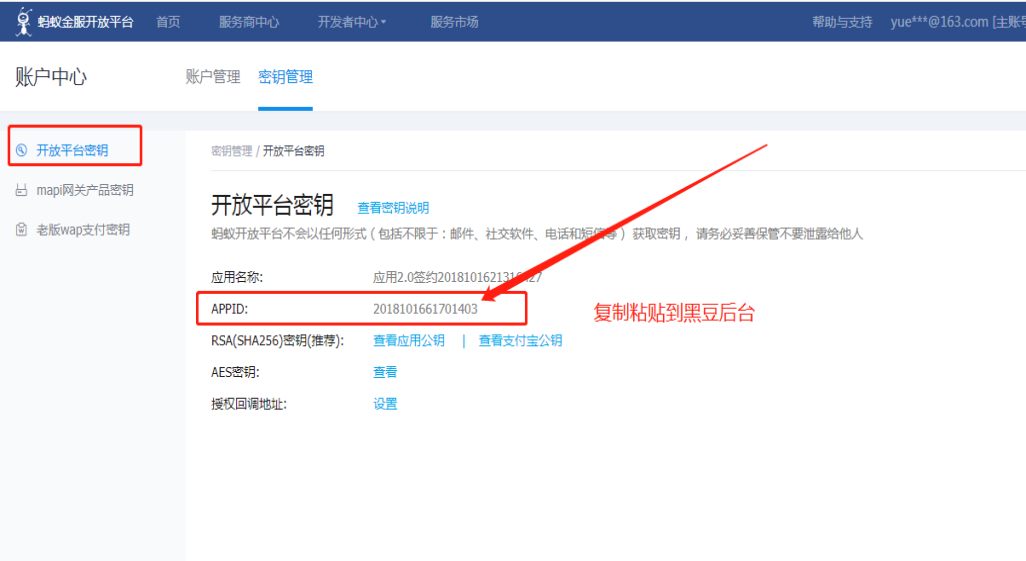The height and width of the screenshot is (561, 1026).
Task: Open 服务商中心 in the top navigation
Action: pos(249,22)
